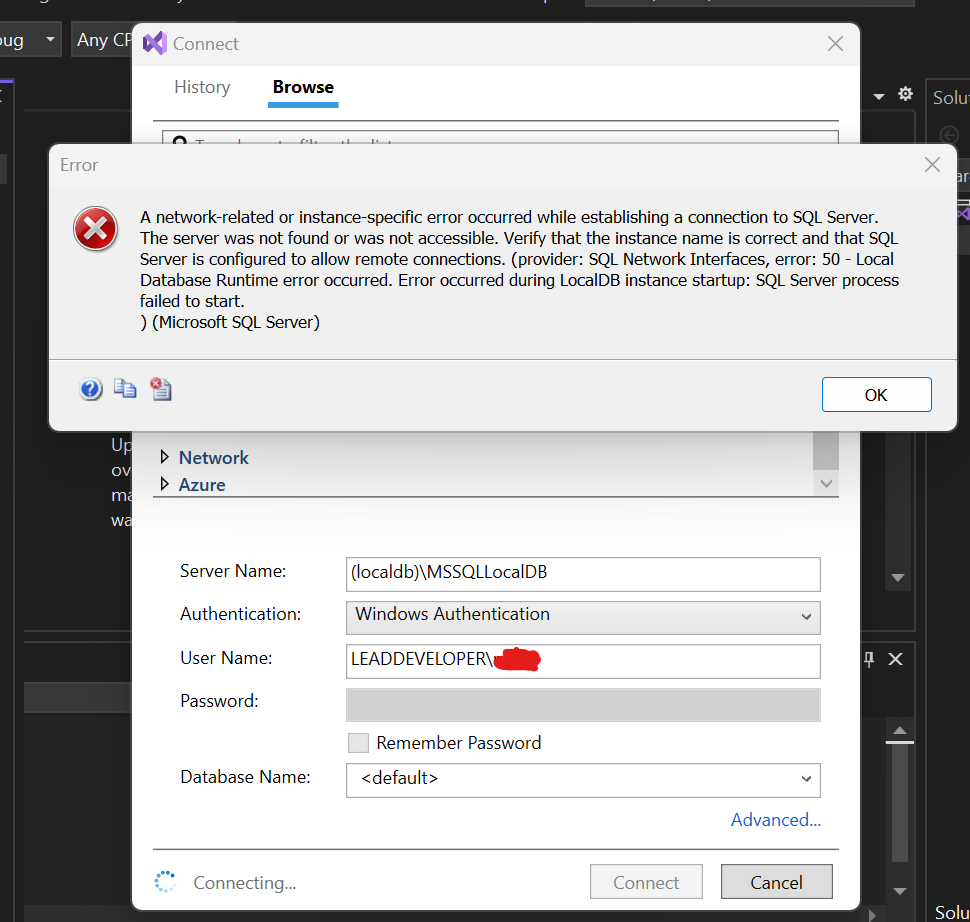The height and width of the screenshot is (922, 970).
Task: Click inside the Server Name field
Action: pyautogui.click(x=583, y=574)
